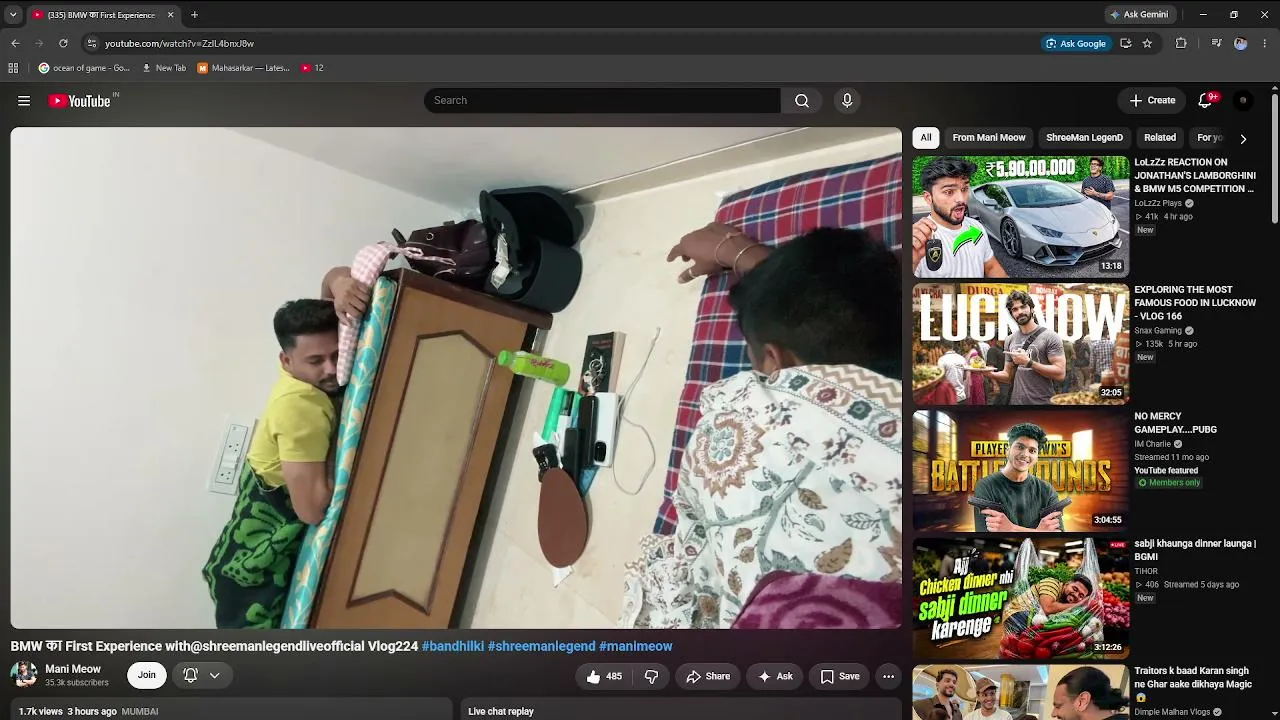
Task: Show more filter chips with the right arrow
Action: [x=1243, y=138]
